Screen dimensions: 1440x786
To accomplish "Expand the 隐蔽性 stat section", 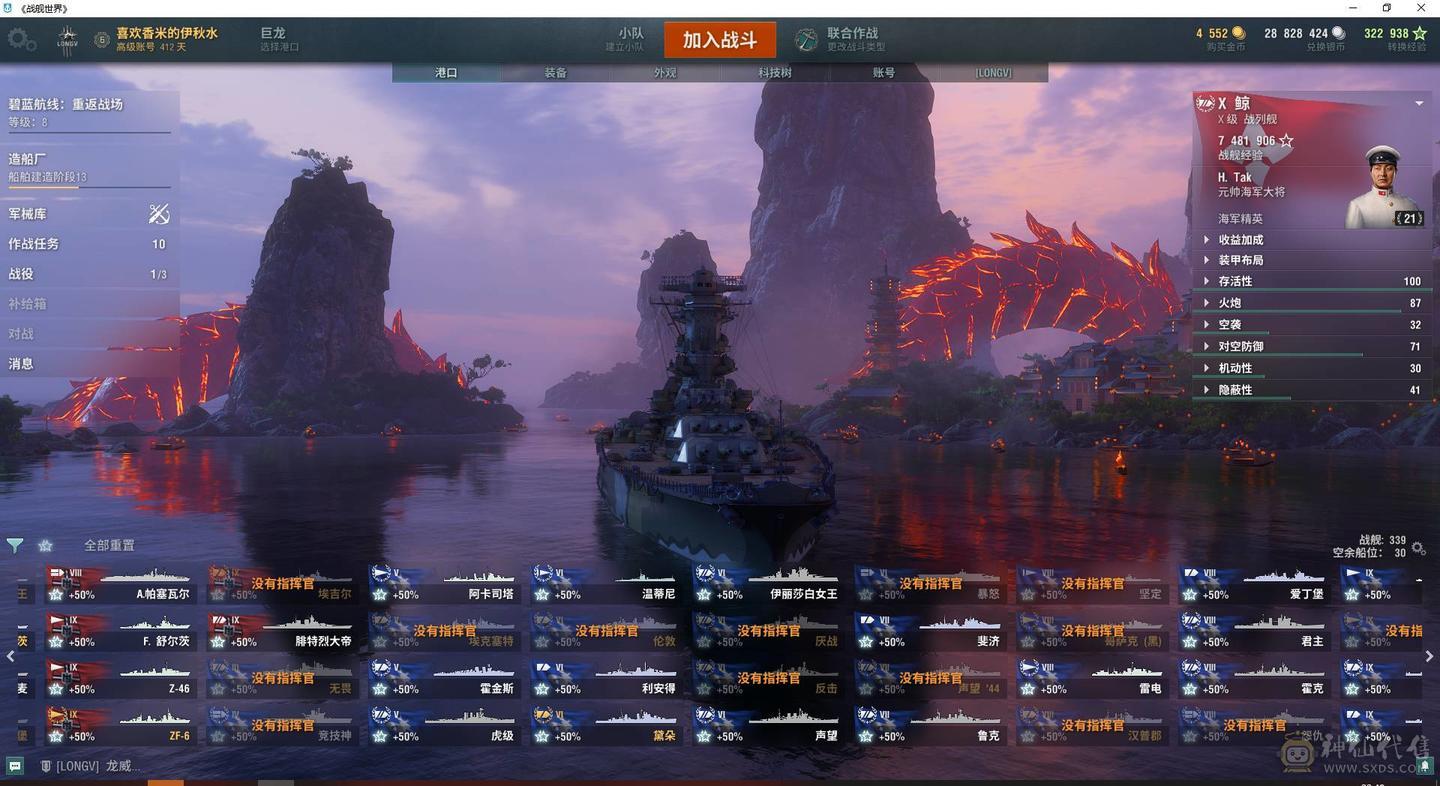I will [x=1313, y=390].
